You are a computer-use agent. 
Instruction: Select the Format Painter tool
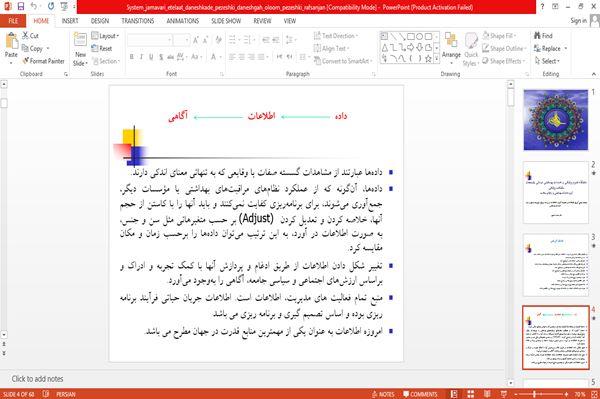tap(43, 61)
